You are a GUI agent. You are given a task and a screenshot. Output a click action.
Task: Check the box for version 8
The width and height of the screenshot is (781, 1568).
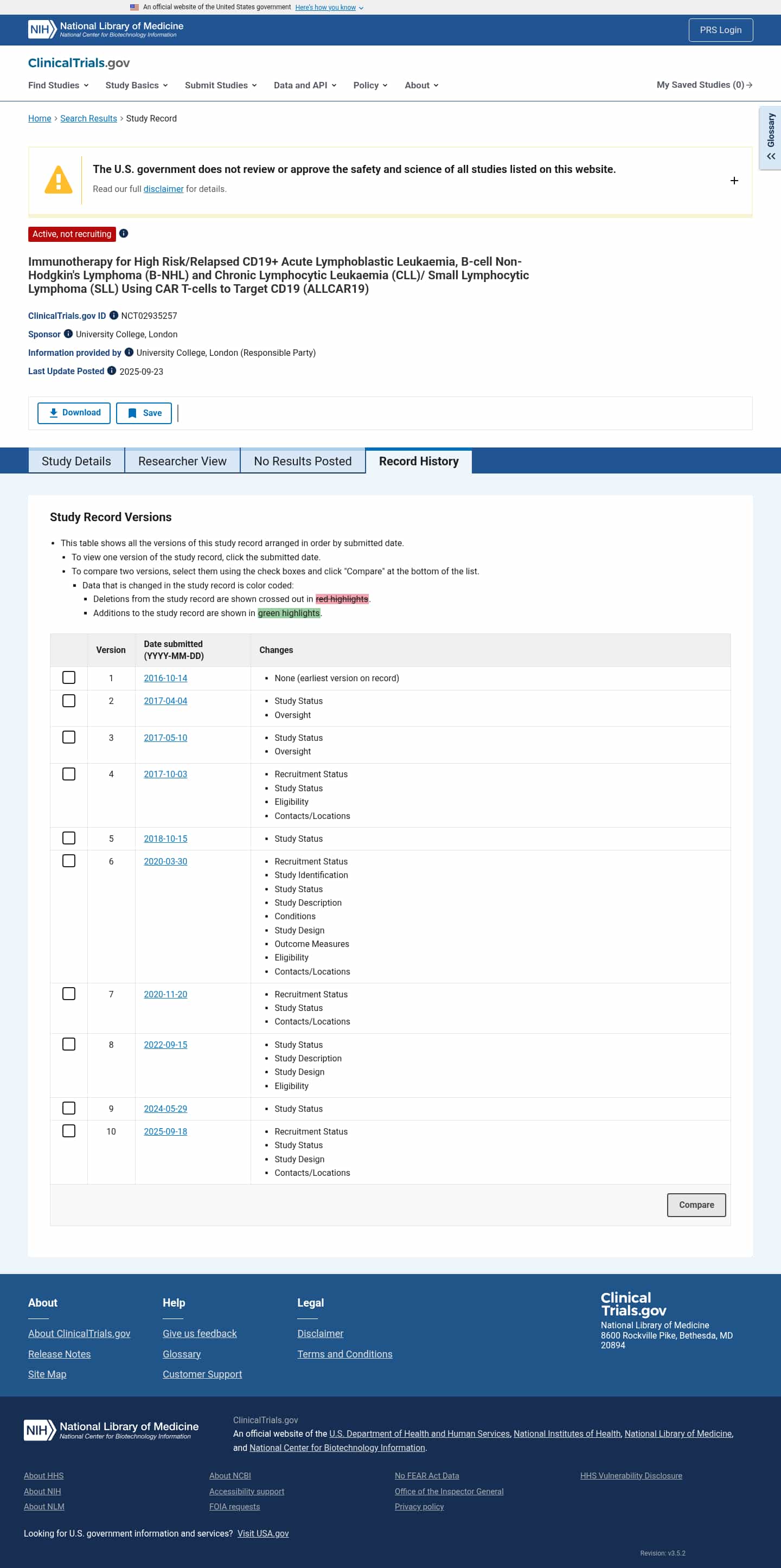[x=69, y=1044]
